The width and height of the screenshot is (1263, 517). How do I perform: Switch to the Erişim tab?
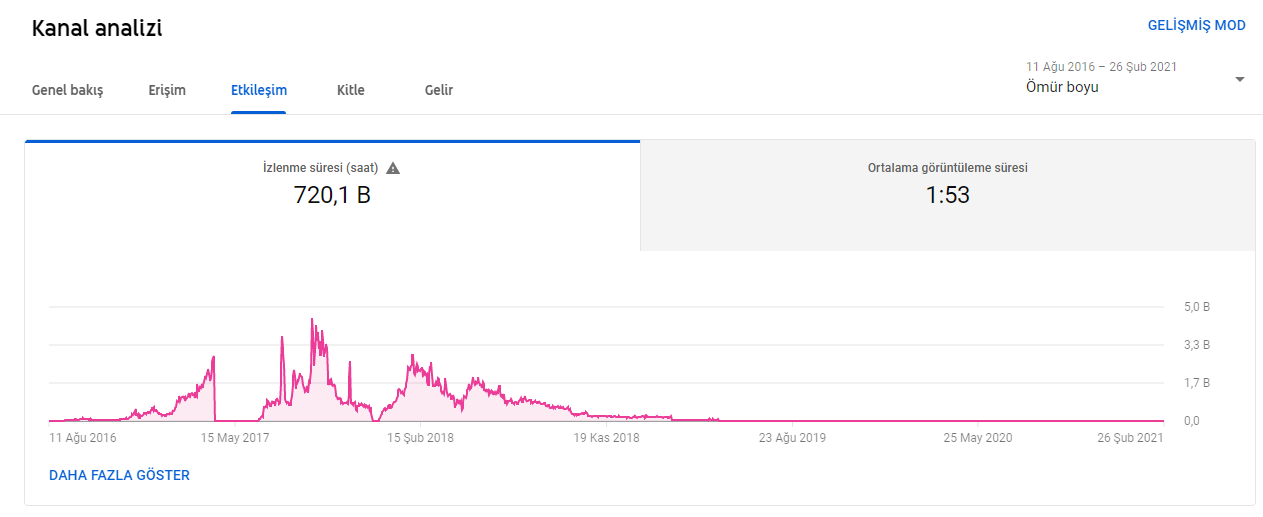(x=167, y=90)
